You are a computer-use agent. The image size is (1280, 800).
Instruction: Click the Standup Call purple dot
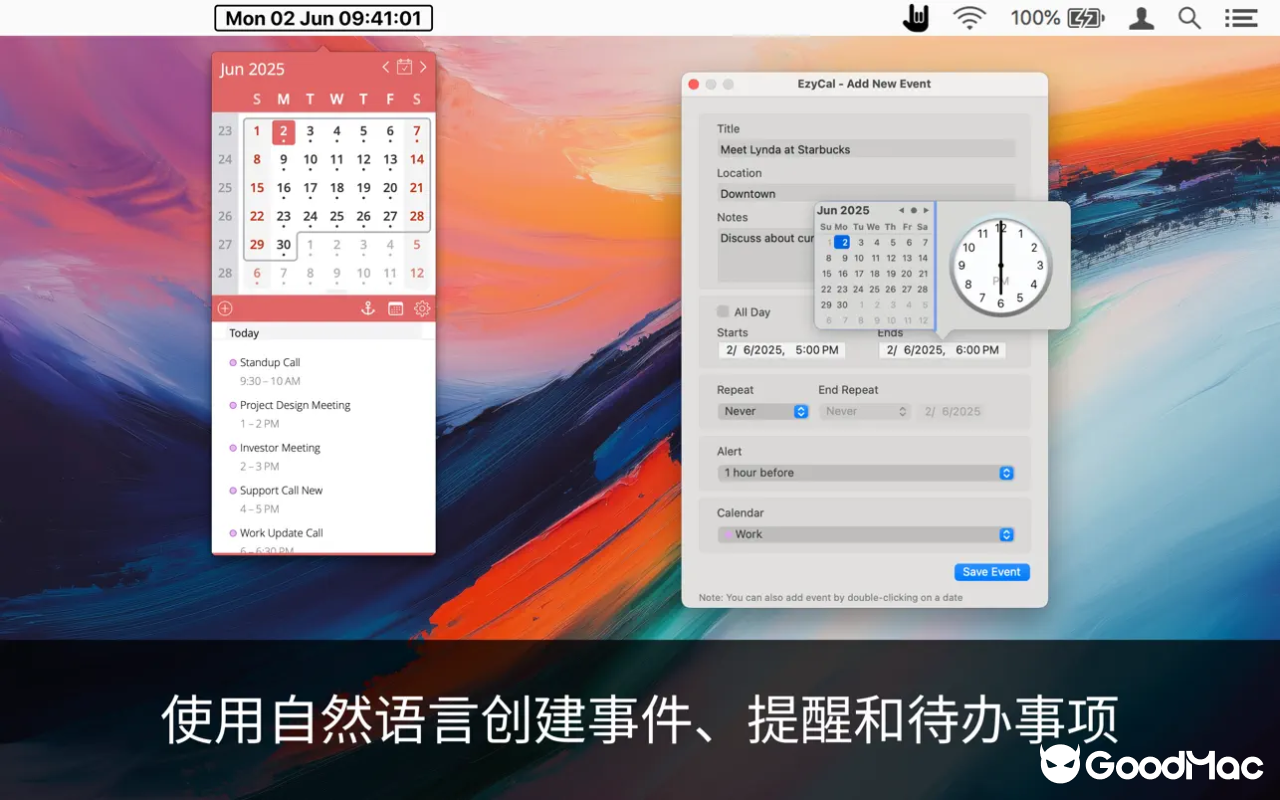point(233,363)
